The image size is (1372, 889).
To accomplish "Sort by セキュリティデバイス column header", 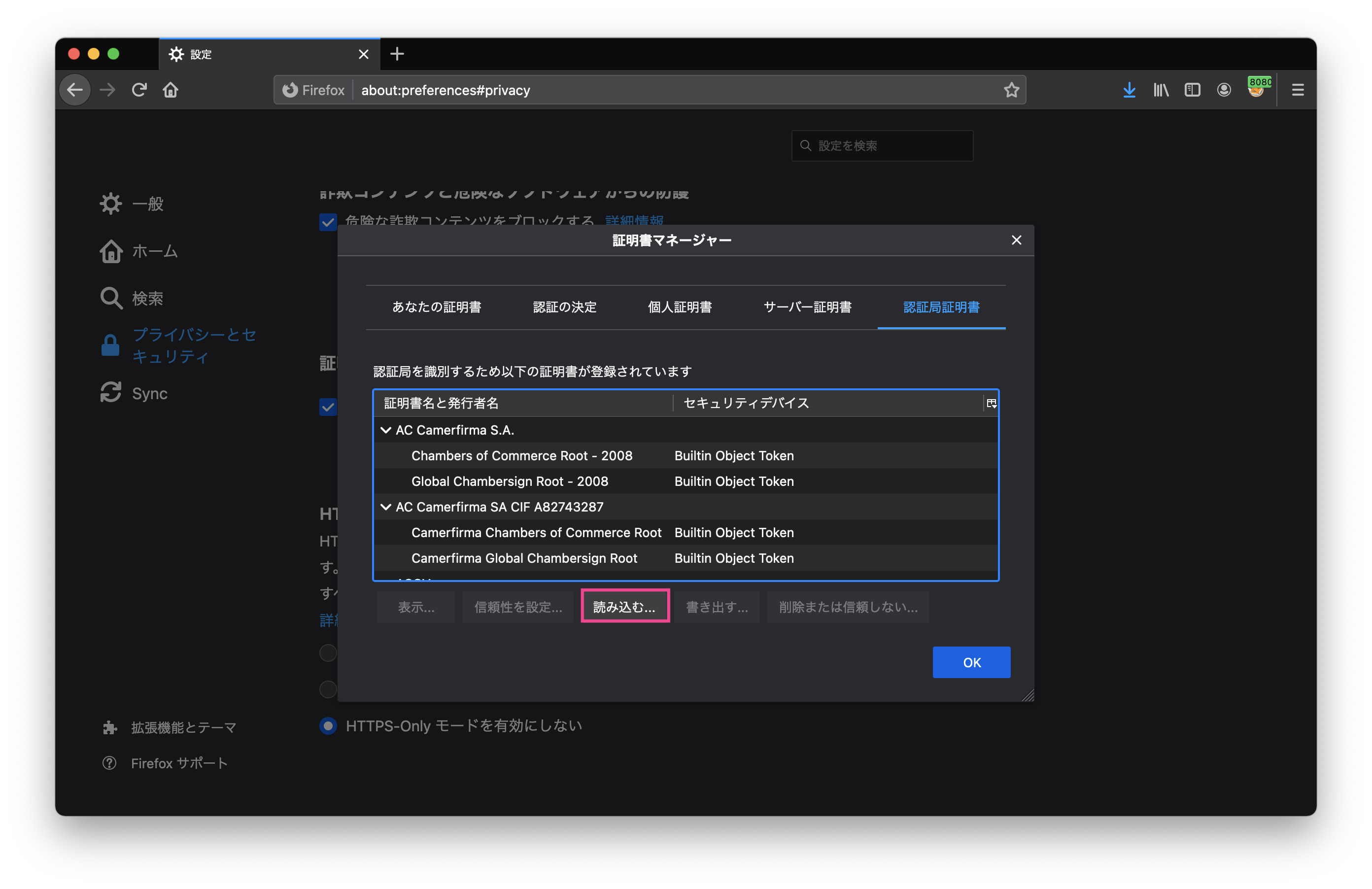I will pos(828,404).
